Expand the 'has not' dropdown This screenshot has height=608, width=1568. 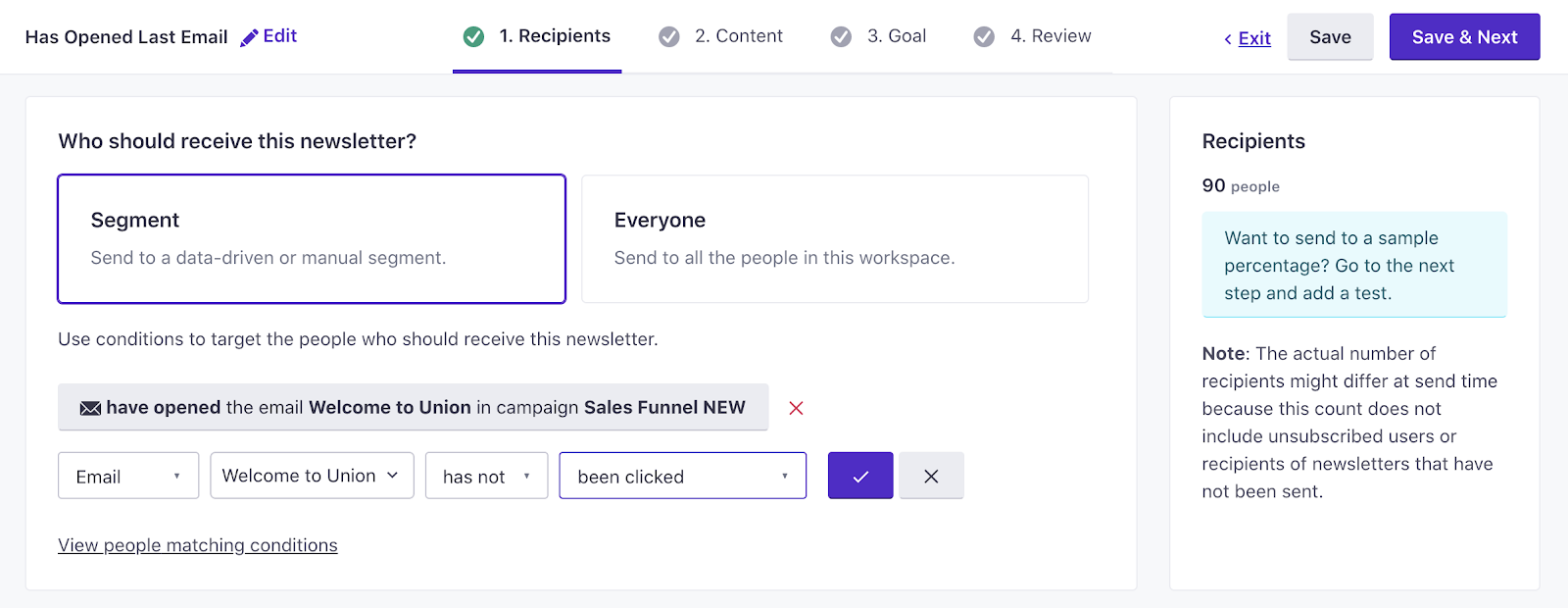point(486,476)
